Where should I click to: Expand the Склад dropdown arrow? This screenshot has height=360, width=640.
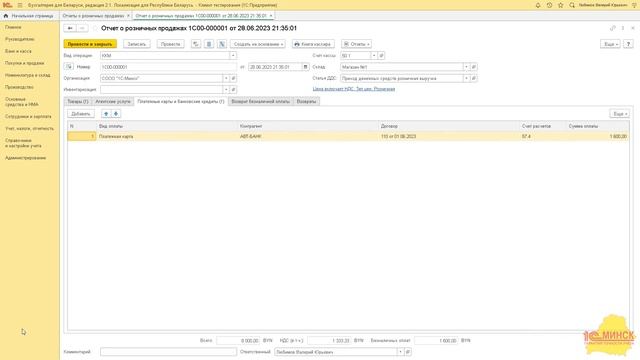click(466, 67)
